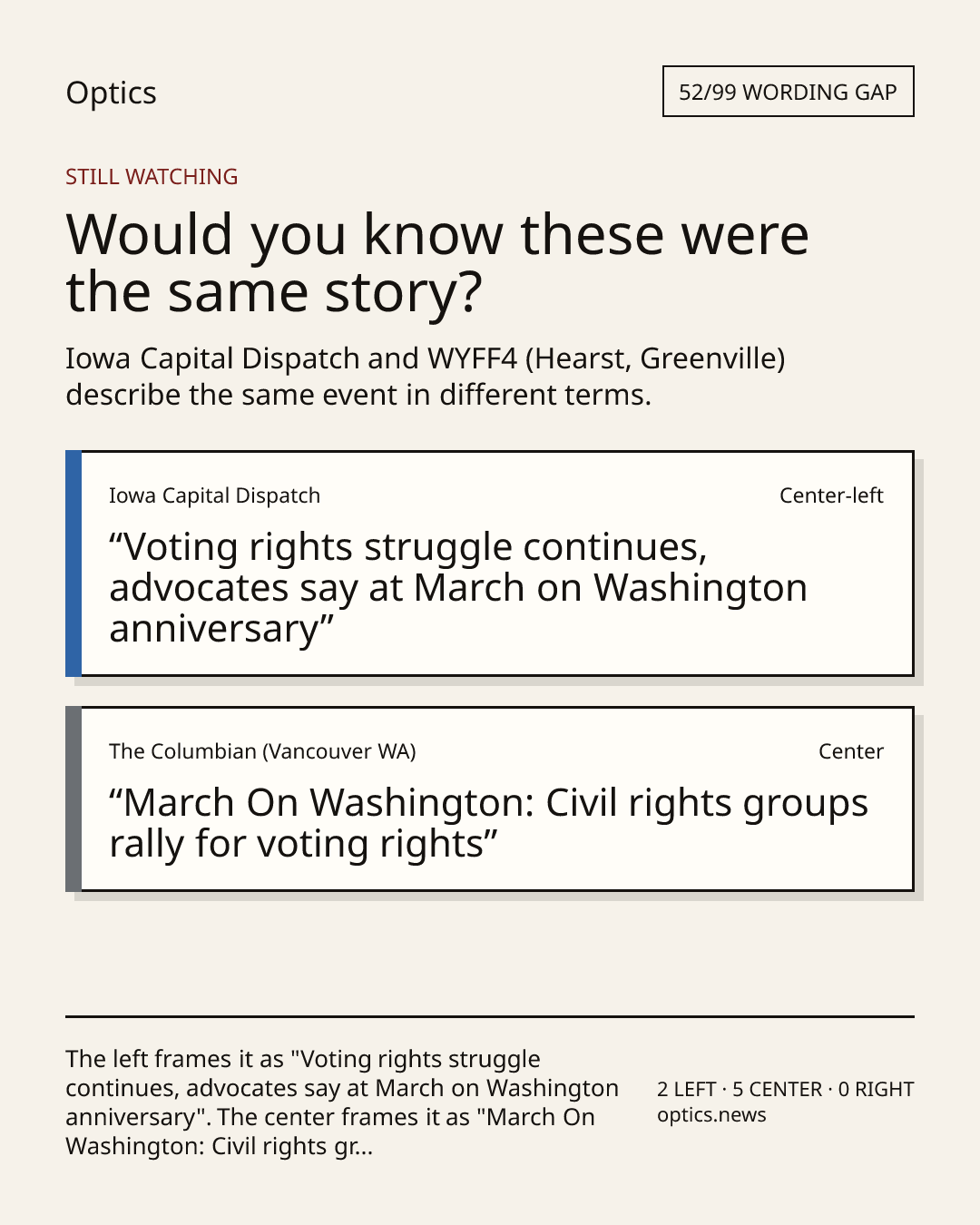
Task: Click the 'Would you know these were' headline
Action: tap(437, 234)
